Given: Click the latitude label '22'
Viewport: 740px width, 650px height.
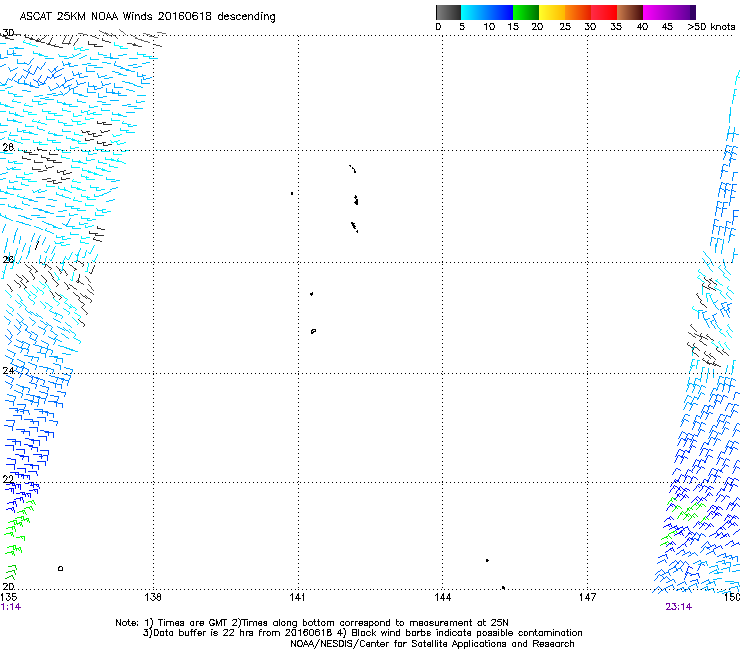Looking at the screenshot, I should [8, 479].
